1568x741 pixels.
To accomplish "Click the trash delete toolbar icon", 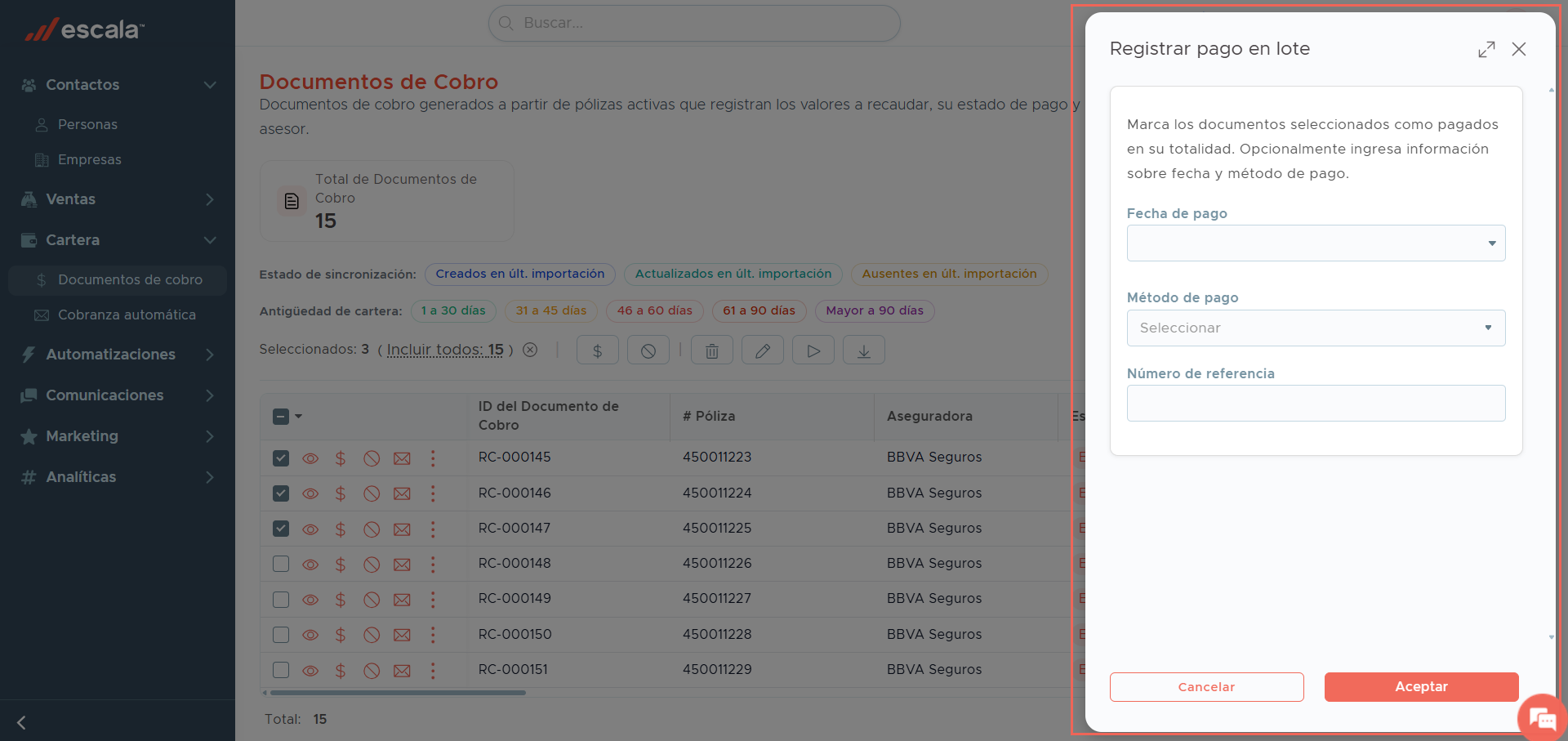I will point(712,350).
